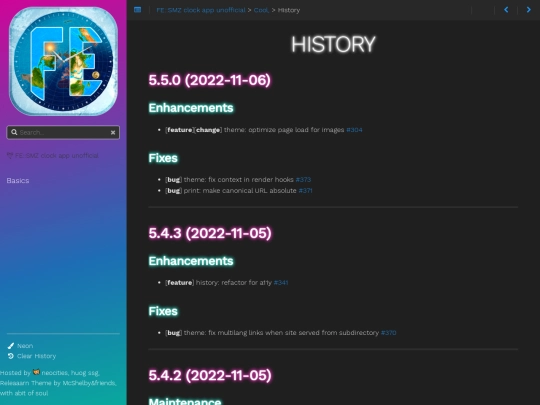540x405 pixels.
Task: Click Enhancements heading under 5.4.3
Action: click(x=191, y=261)
